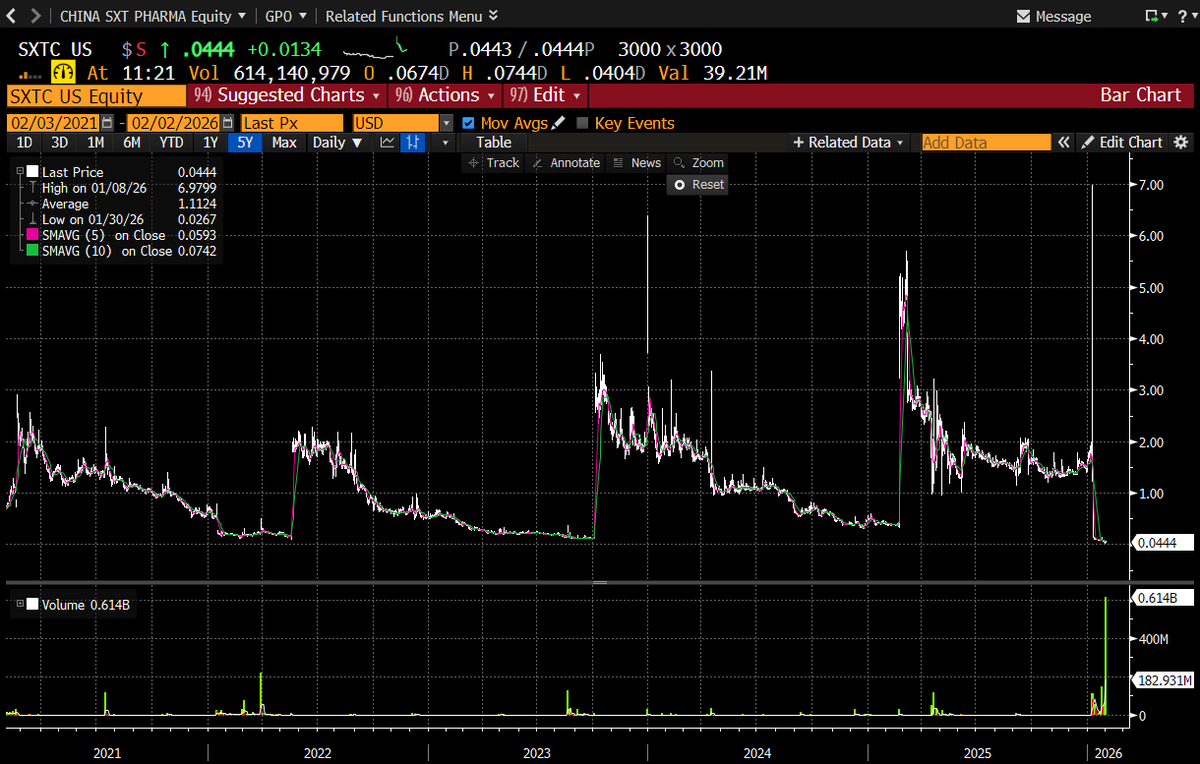
Task: Select the Max range tab
Action: pos(284,142)
